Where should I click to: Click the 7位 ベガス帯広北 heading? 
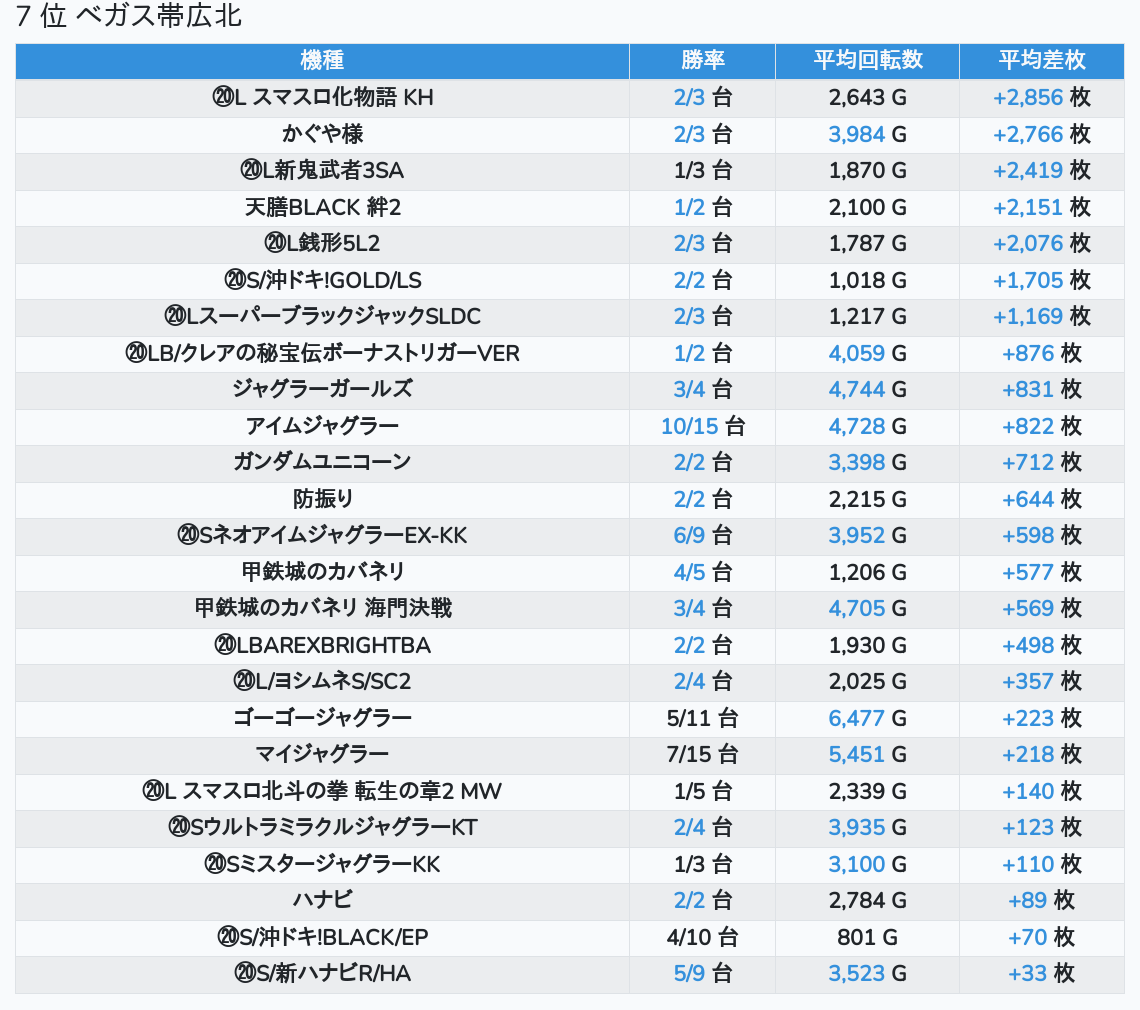pyautogui.click(x=129, y=17)
